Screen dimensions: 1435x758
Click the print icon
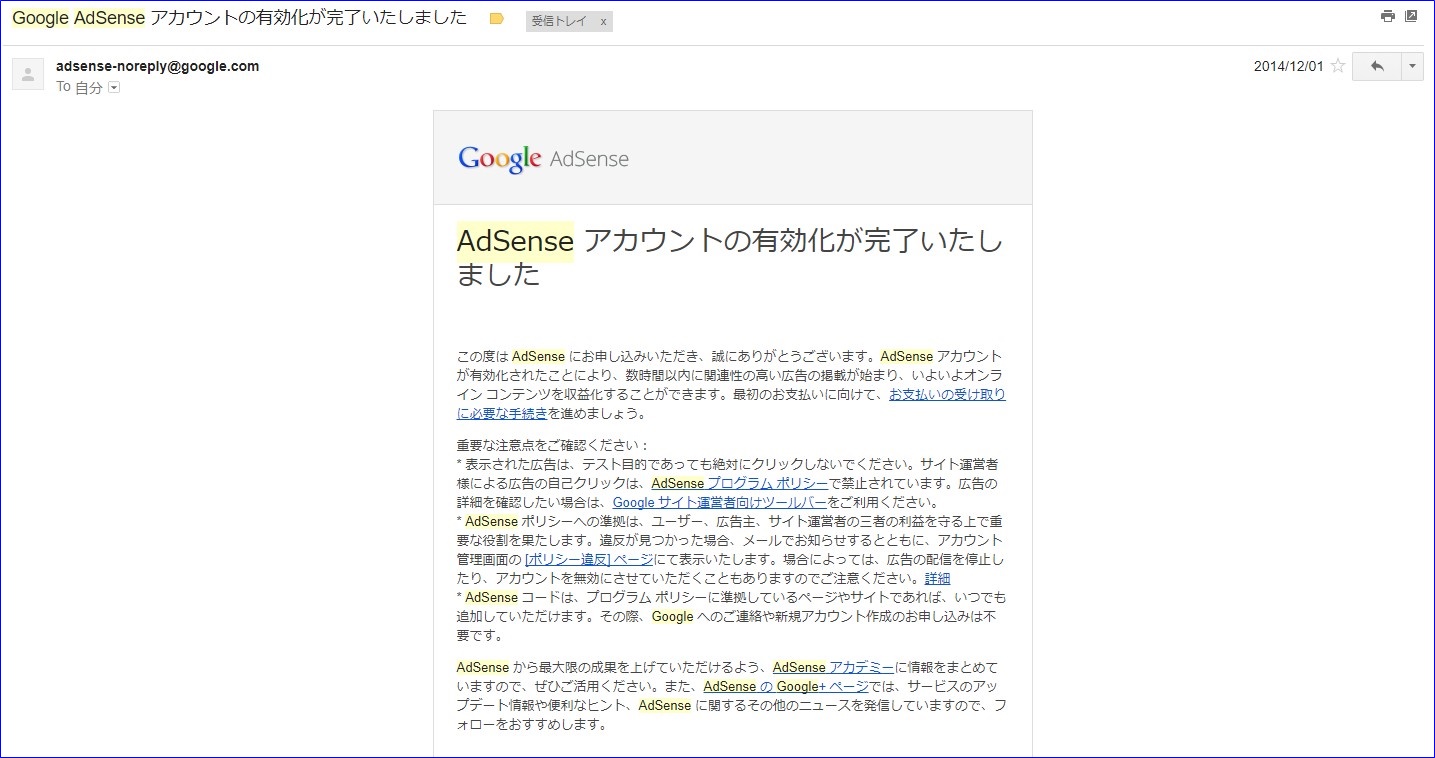click(x=1387, y=16)
